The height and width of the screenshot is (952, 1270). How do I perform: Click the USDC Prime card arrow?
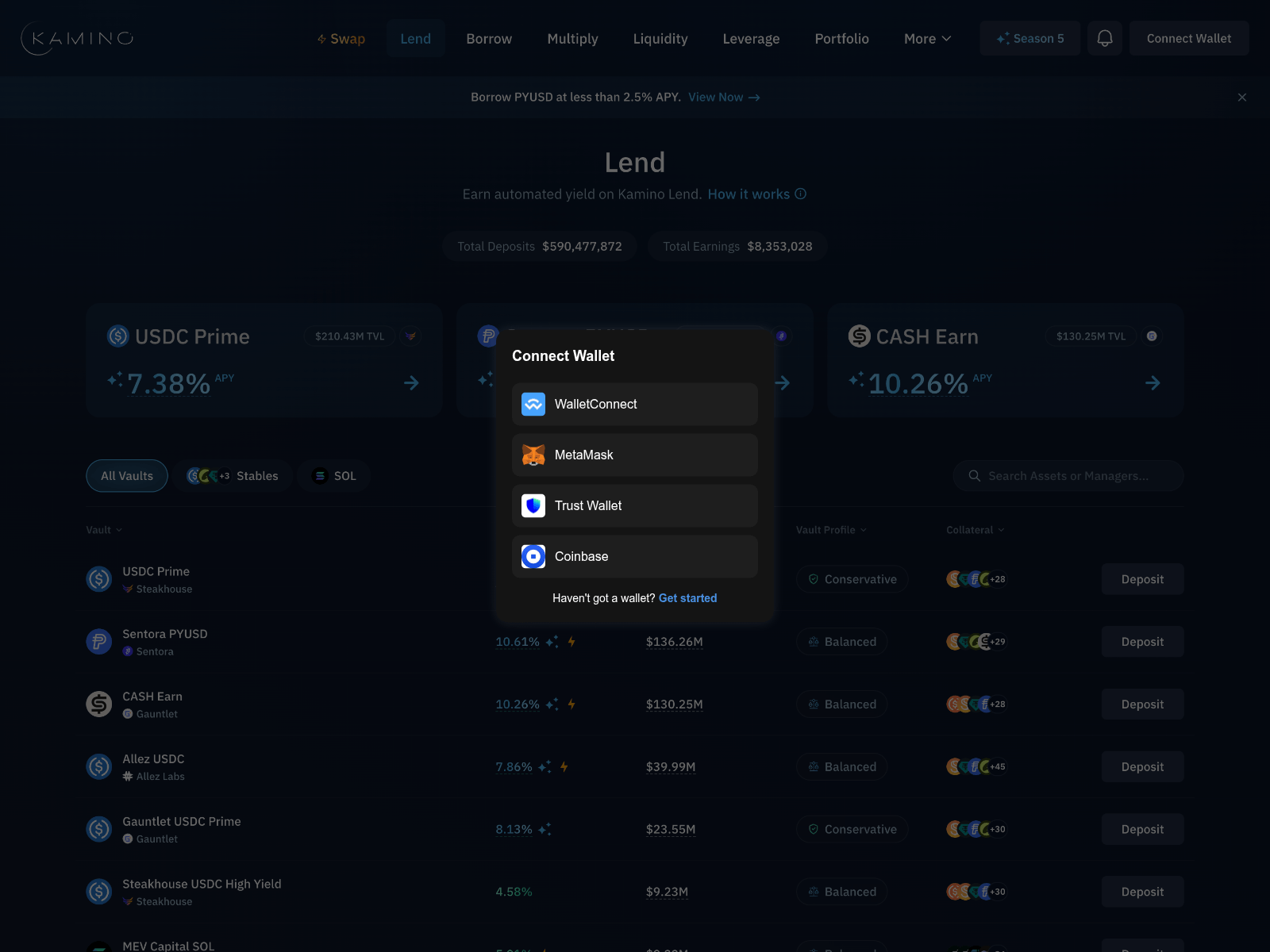pos(411,383)
